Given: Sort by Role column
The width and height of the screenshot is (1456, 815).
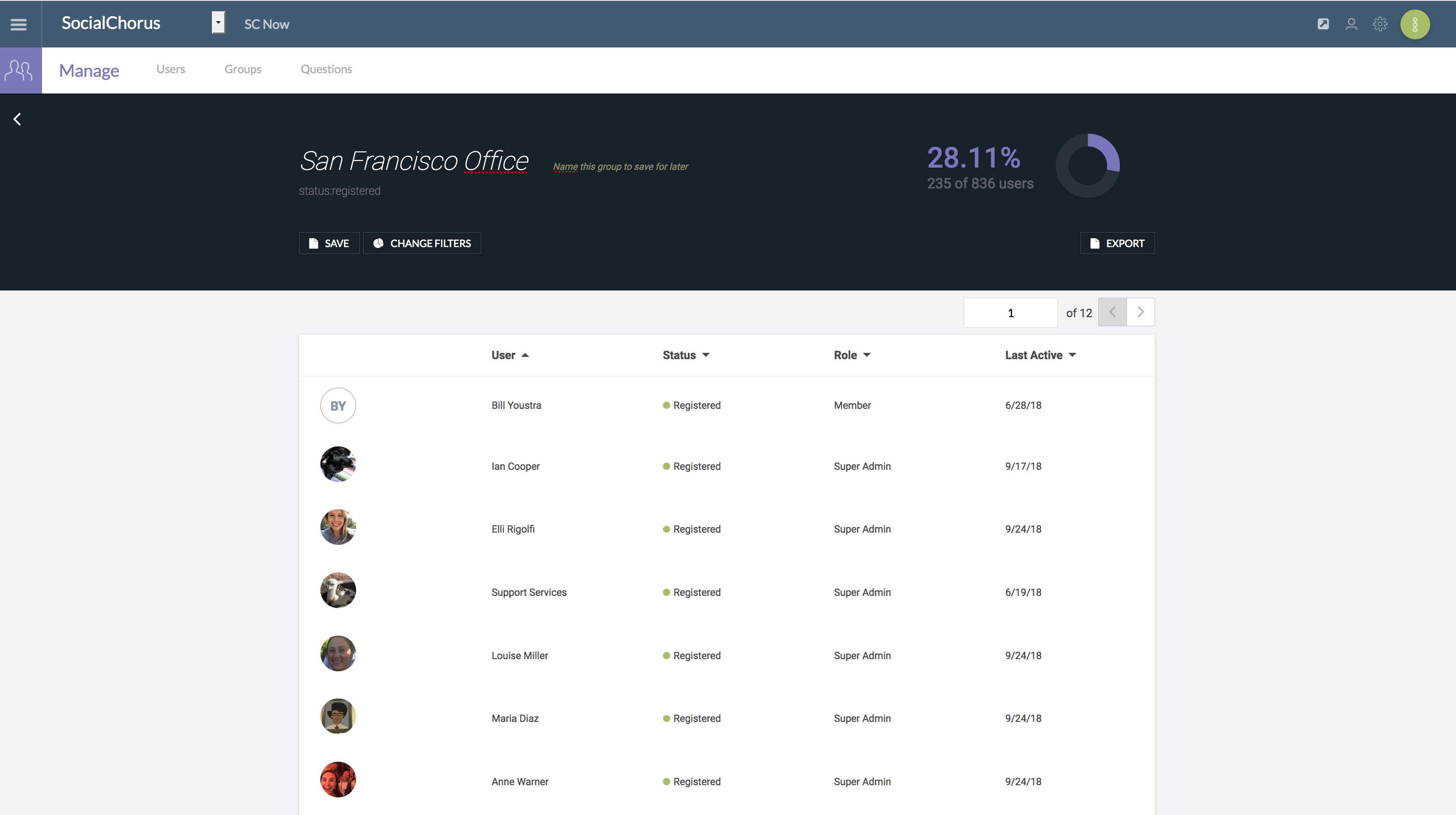Looking at the screenshot, I should 851,355.
